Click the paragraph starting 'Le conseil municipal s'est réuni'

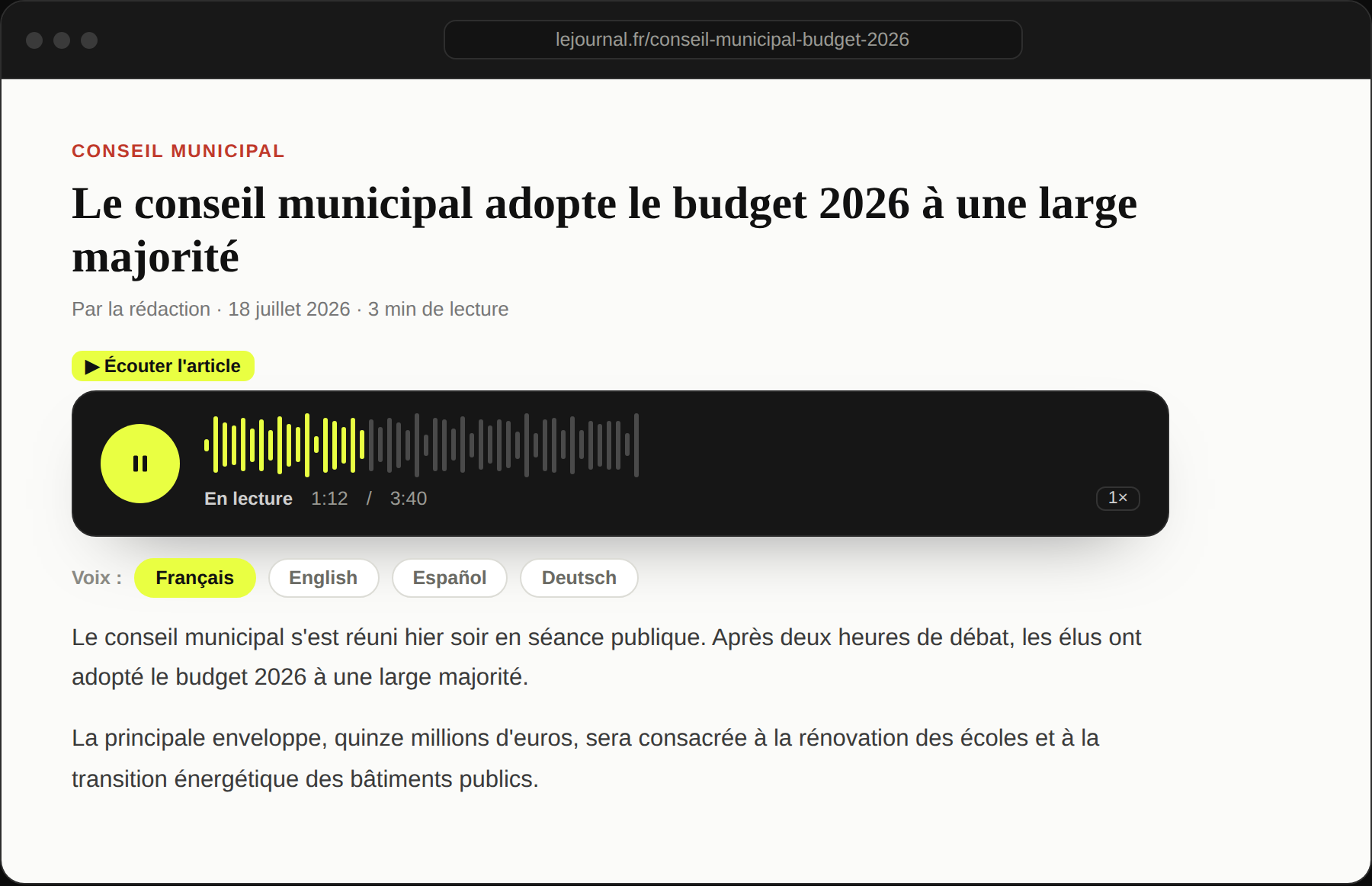click(606, 656)
